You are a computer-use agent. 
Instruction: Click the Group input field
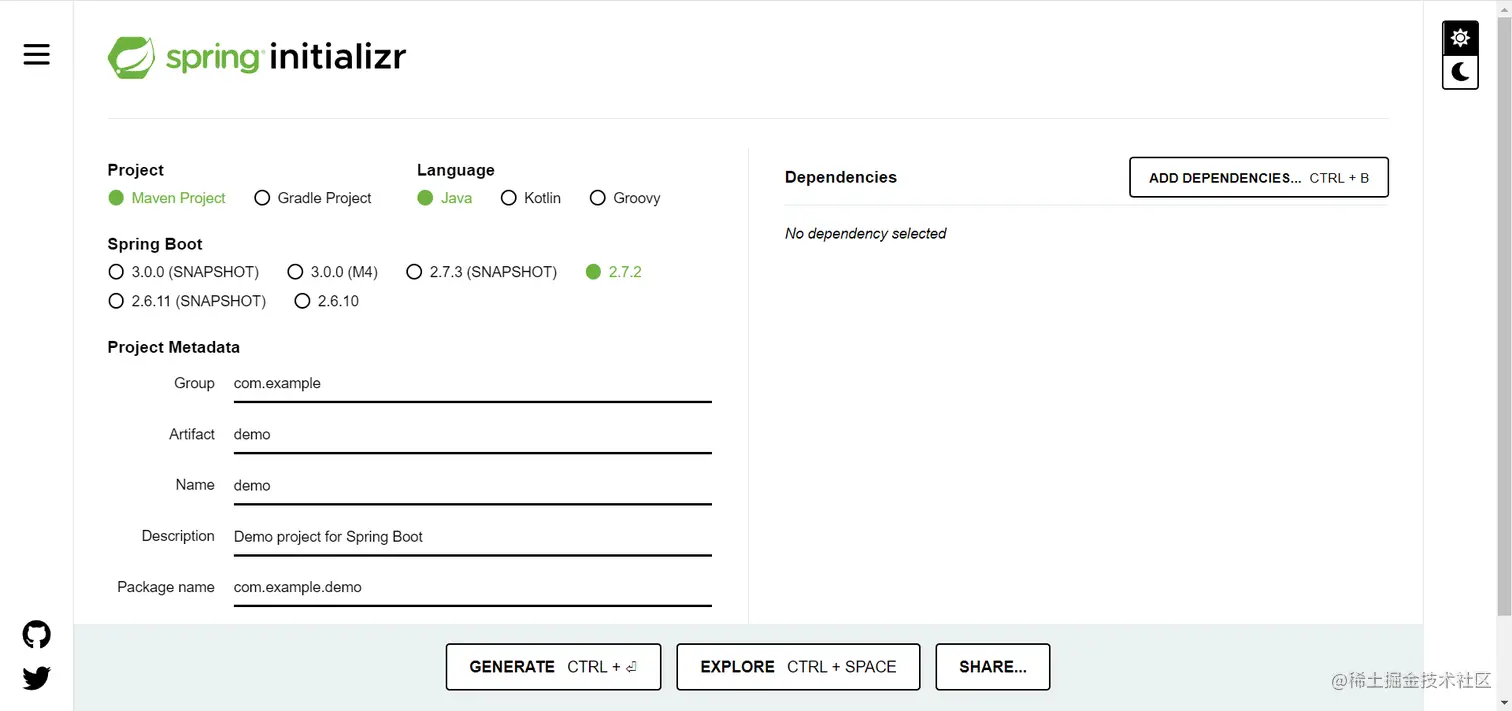click(472, 384)
